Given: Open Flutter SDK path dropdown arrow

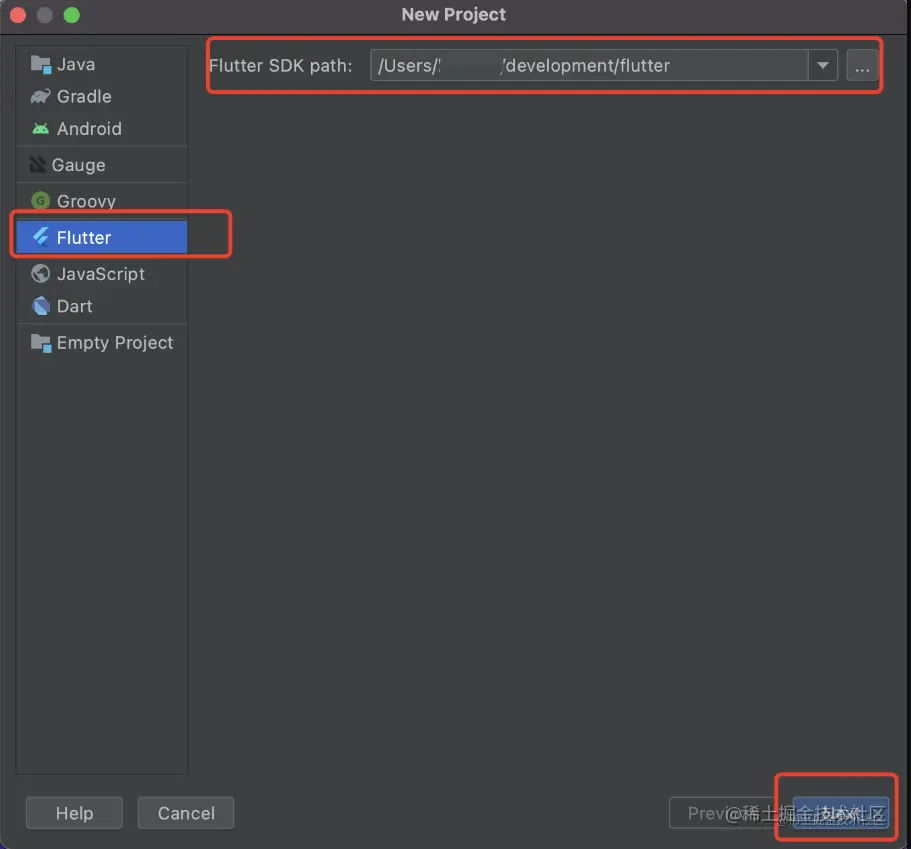Looking at the screenshot, I should click(x=823, y=66).
